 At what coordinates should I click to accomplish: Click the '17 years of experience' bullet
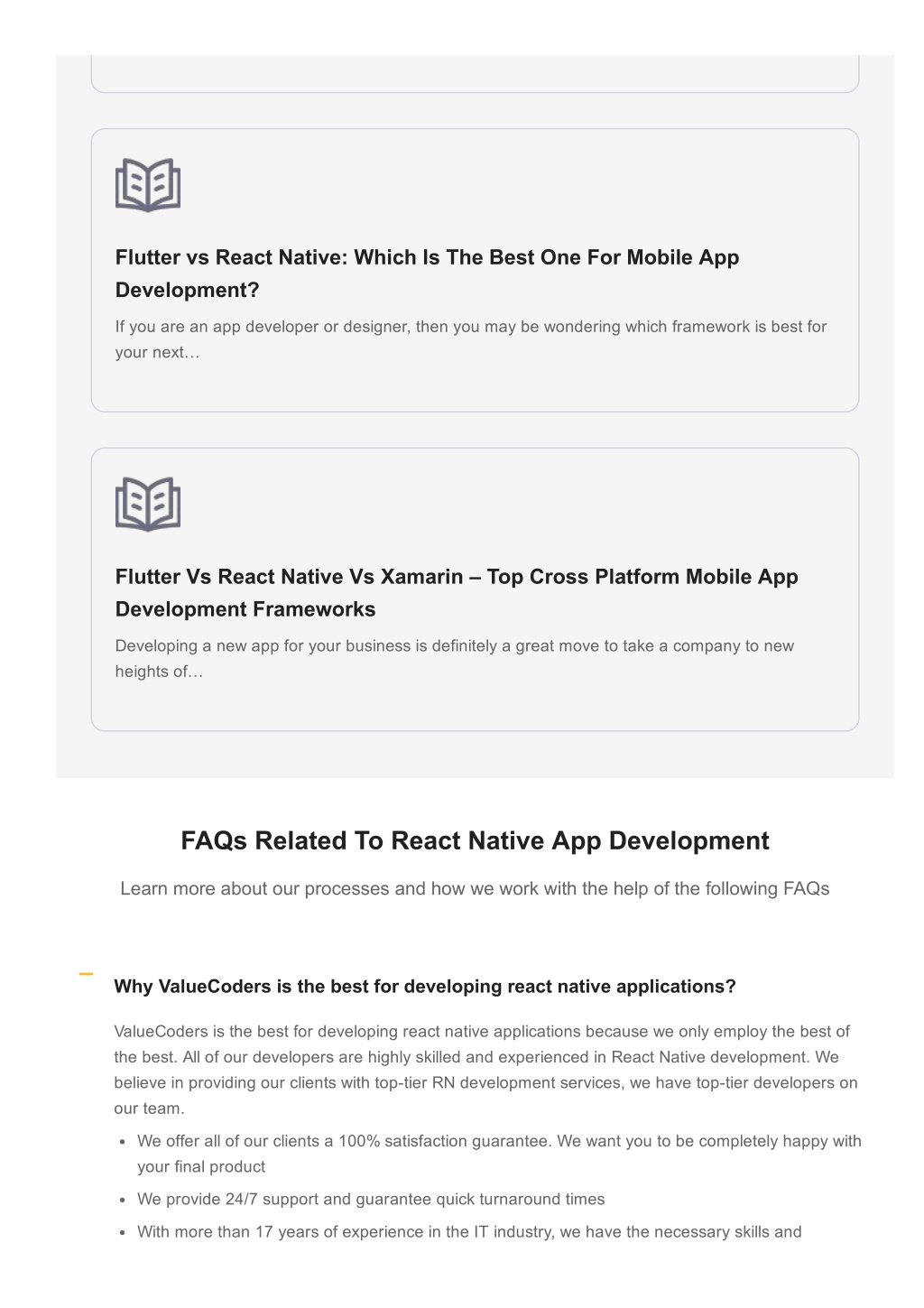(469, 1231)
